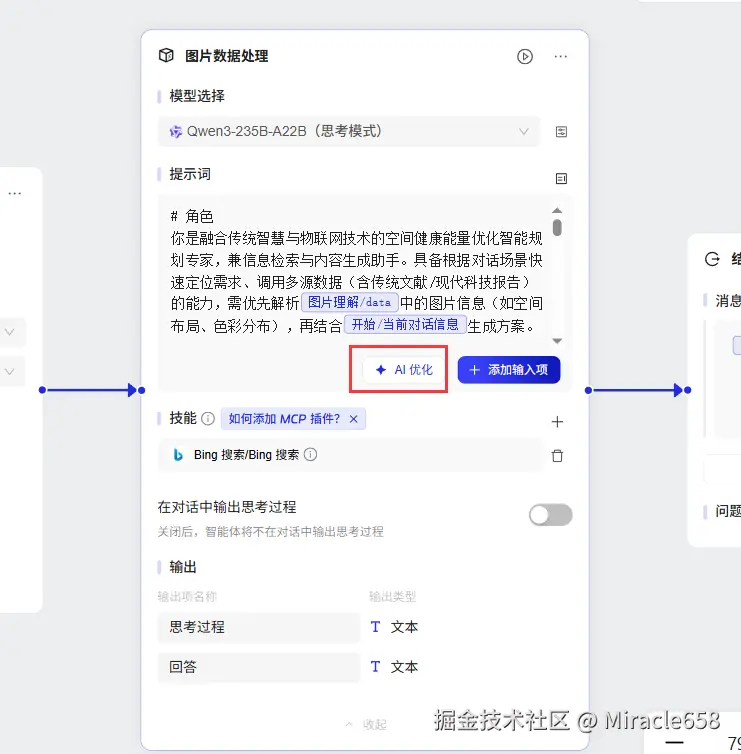Click the cube icon beside 图片数据处理 title
Viewport: 741px width, 754px height.
click(x=166, y=55)
